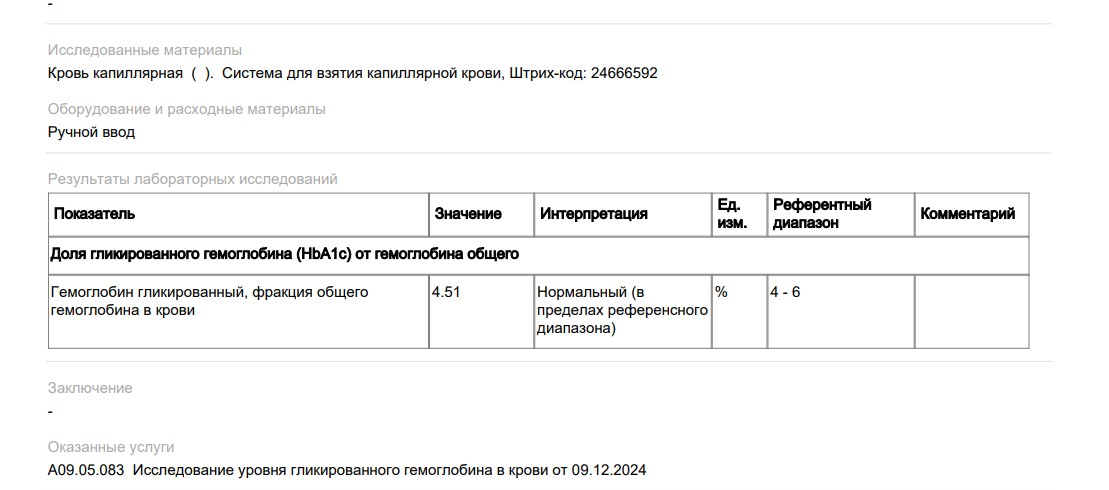Screen dimensions: 1109x490
Task: Click the Комментарий column header
Action: click(x=971, y=214)
